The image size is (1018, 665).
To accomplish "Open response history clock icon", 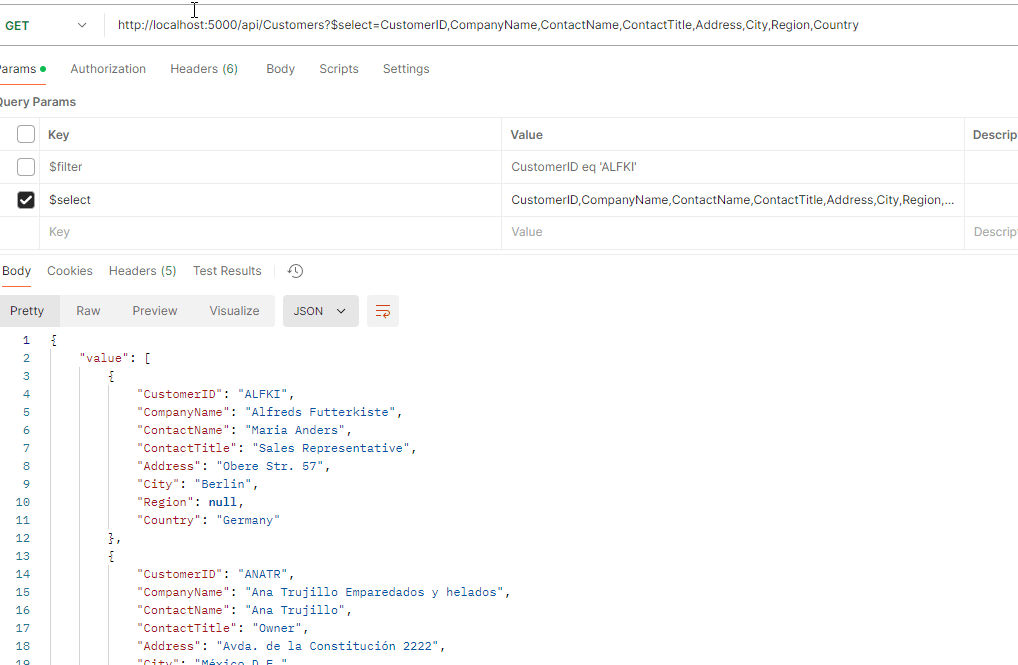I will coord(295,271).
